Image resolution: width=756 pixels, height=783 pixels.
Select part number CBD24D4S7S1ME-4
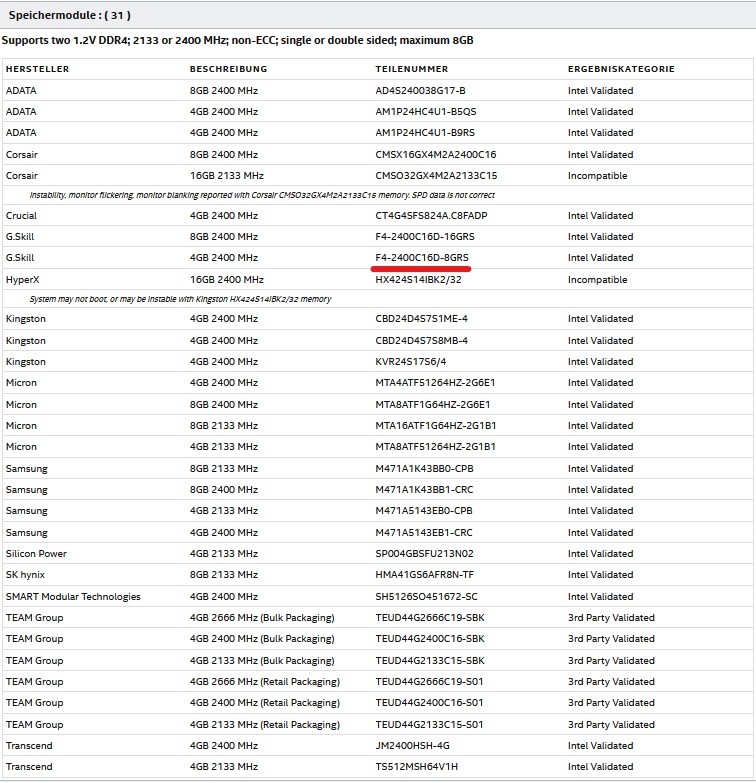pos(421,318)
